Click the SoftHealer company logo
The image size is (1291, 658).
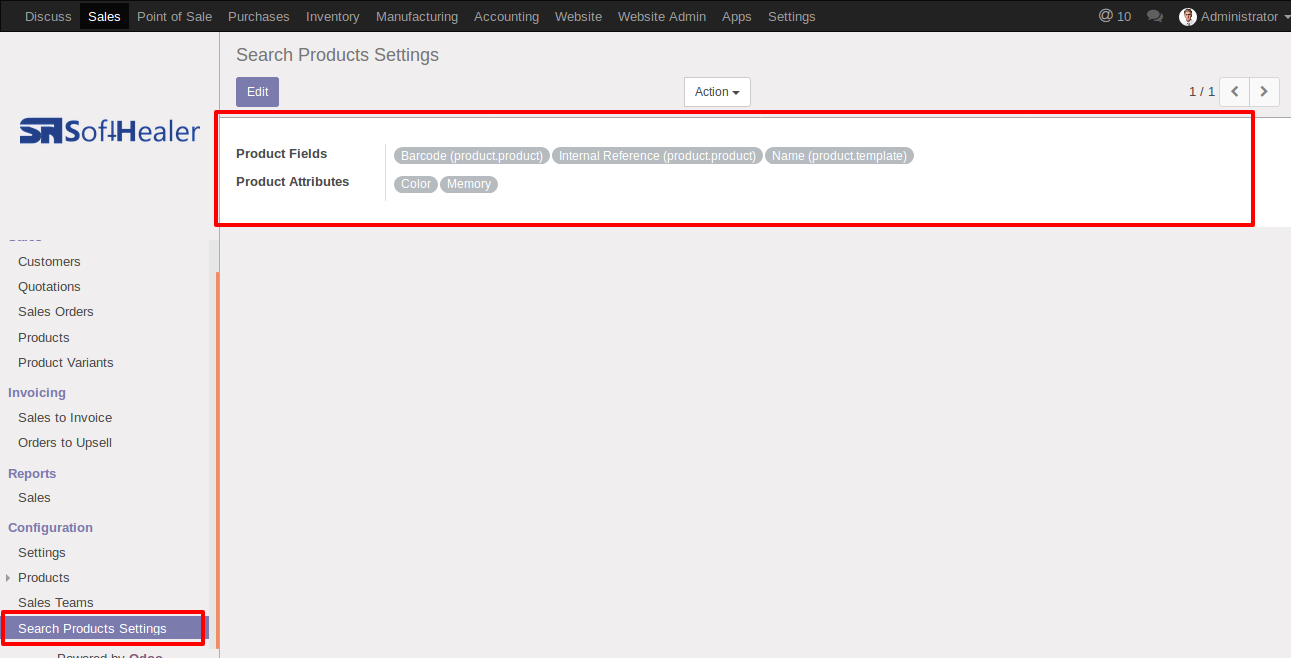point(110,130)
